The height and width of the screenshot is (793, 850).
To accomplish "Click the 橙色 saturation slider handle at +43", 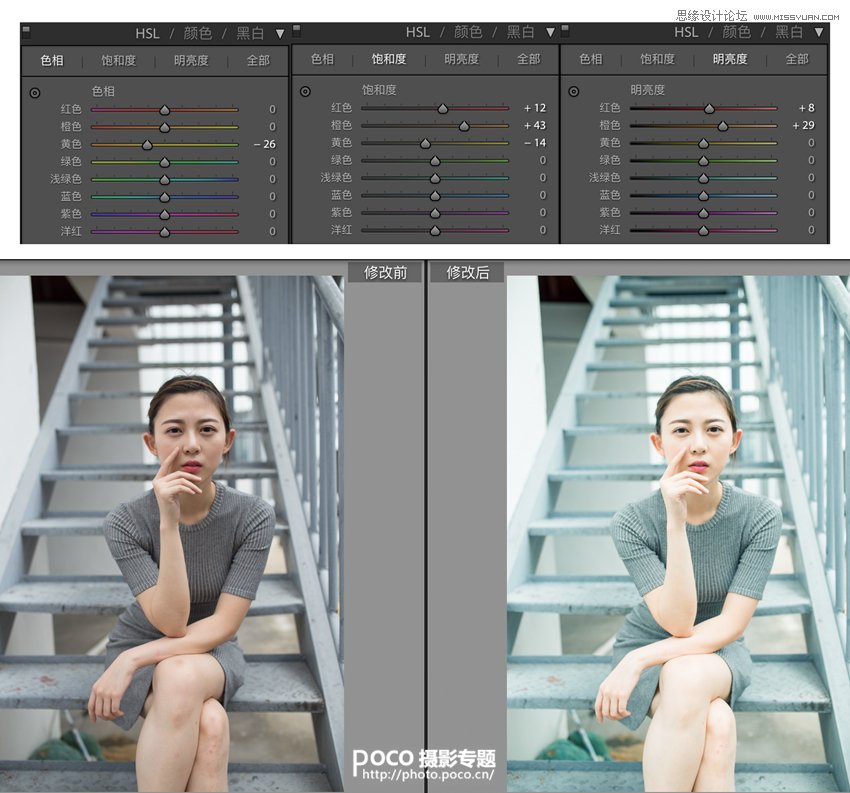I will 464,126.
